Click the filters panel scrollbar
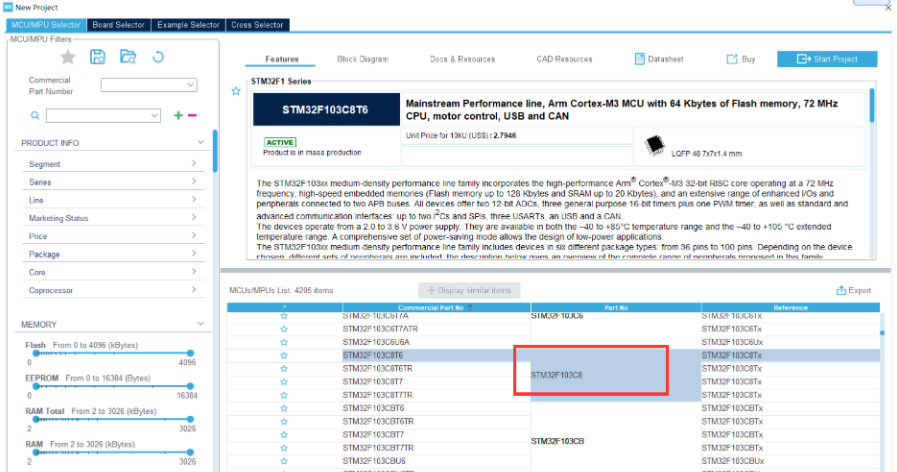 [215, 151]
